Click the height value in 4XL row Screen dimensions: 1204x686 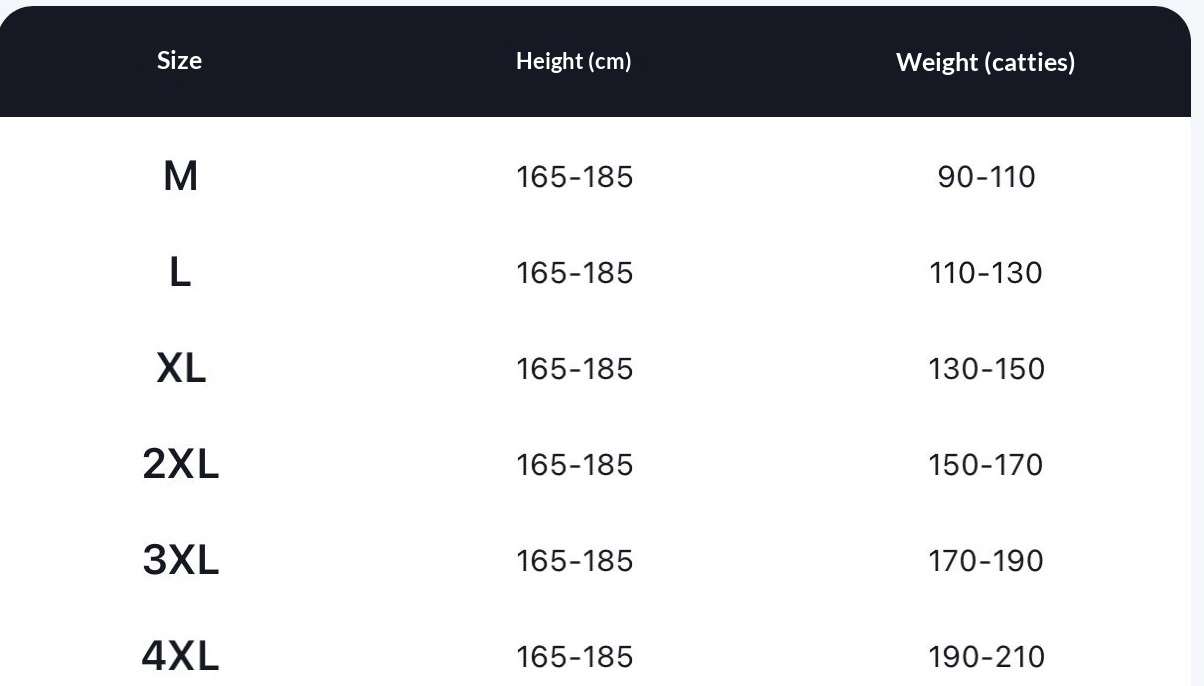tap(575, 657)
